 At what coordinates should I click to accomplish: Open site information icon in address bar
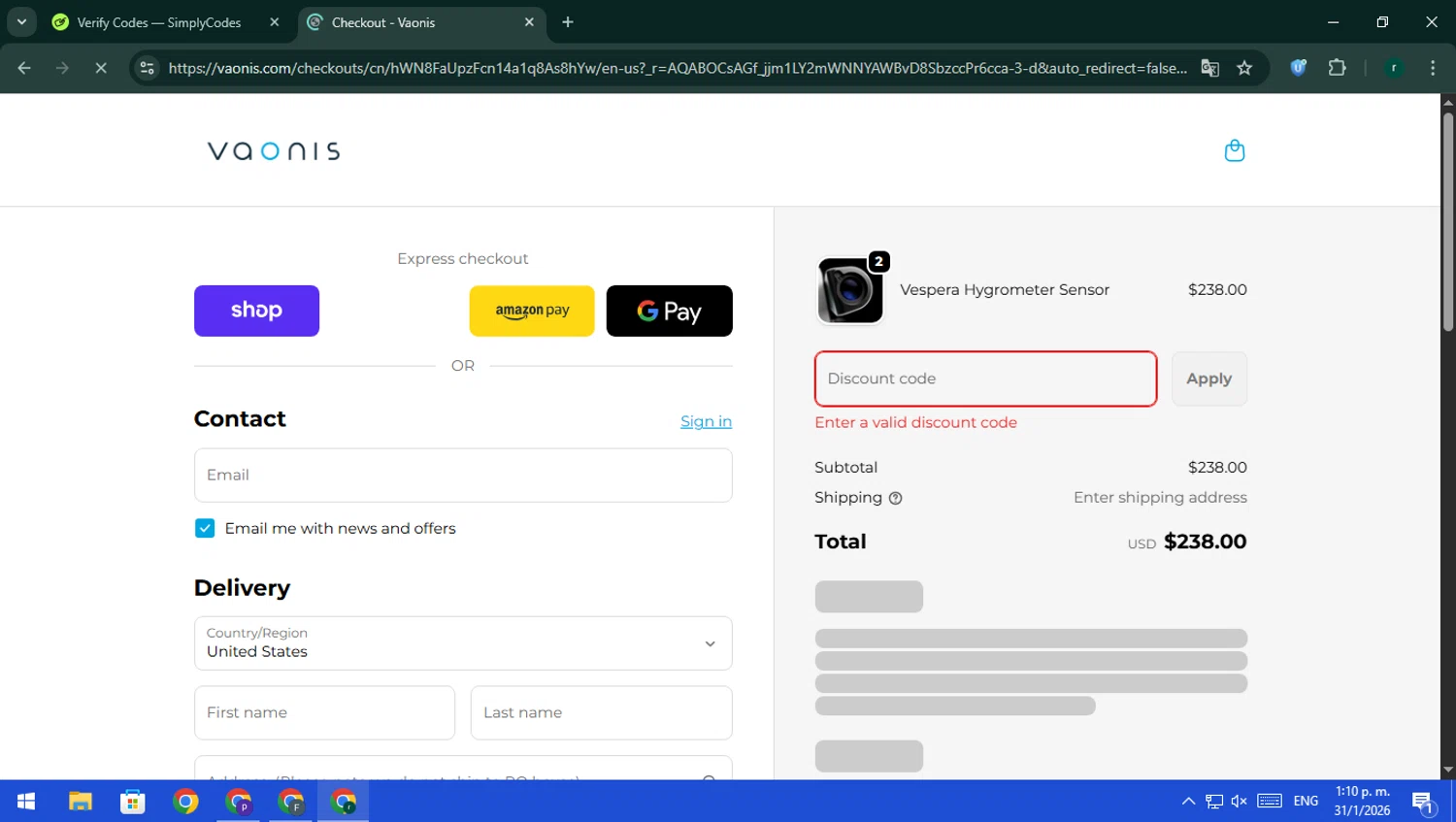pyautogui.click(x=148, y=68)
